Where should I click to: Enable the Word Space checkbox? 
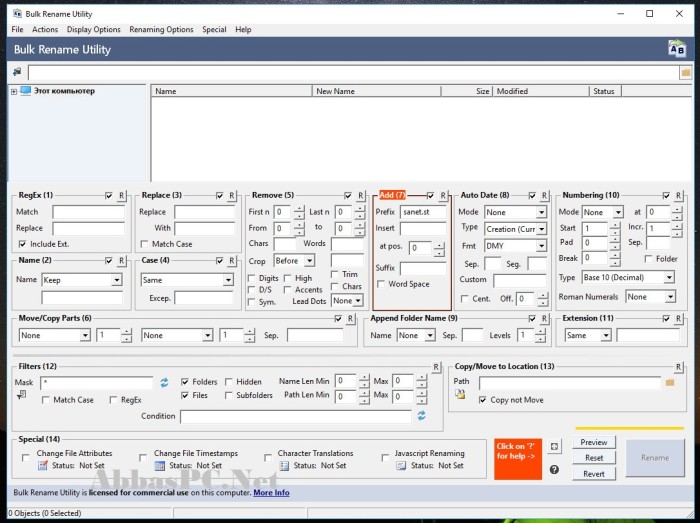(381, 284)
